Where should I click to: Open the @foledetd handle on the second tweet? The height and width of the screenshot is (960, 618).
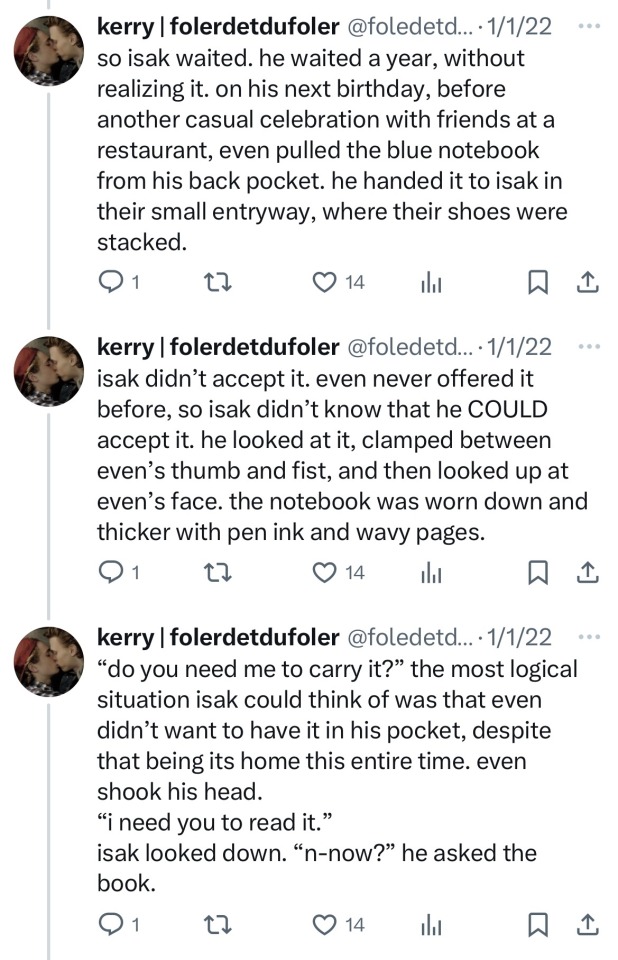click(409, 347)
